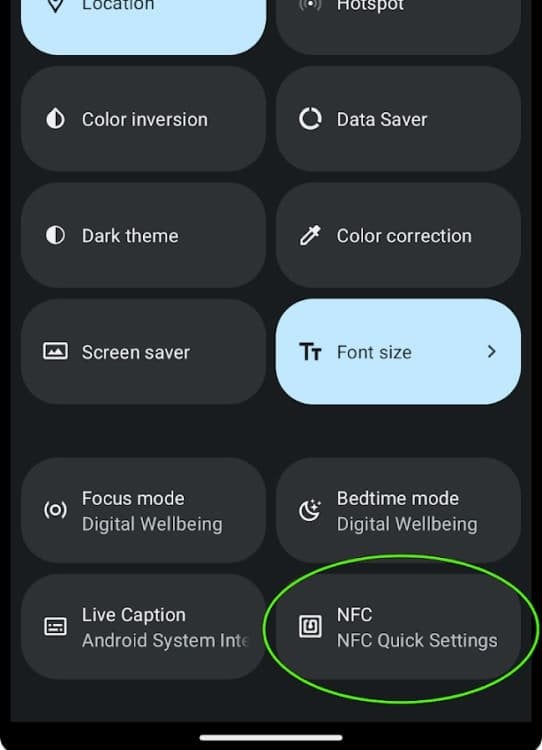Tap the Bedtime mode moon icon
The height and width of the screenshot is (750, 542).
click(310, 510)
